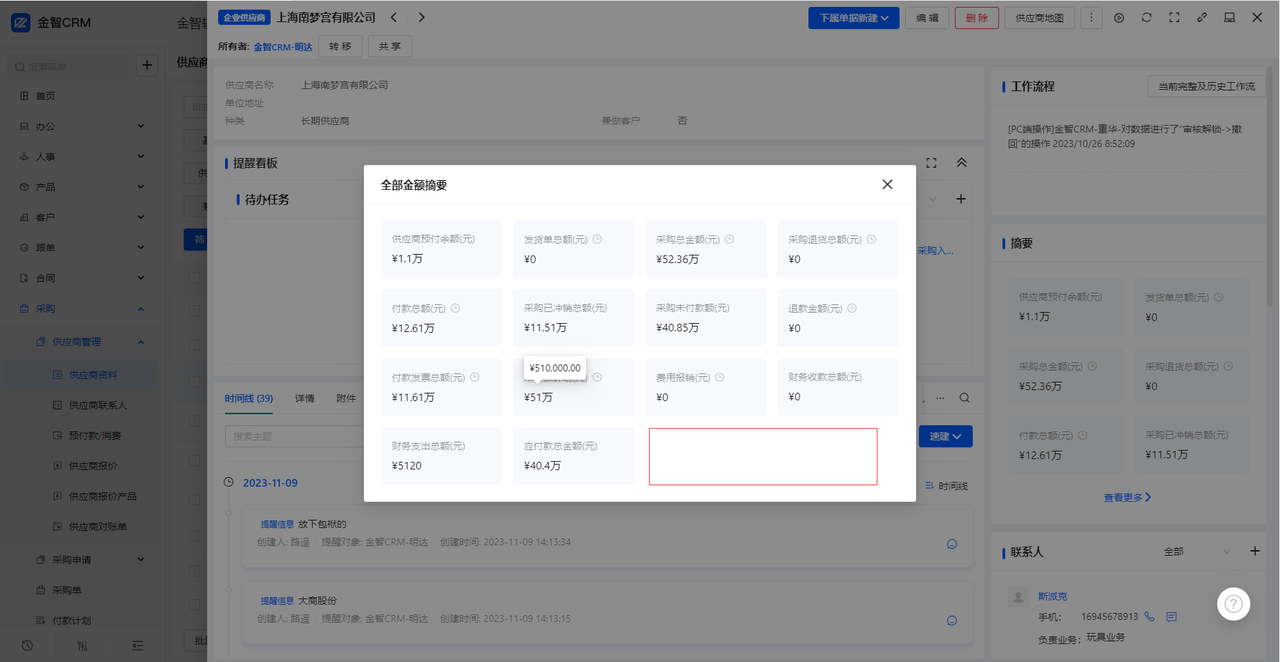This screenshot has width=1280, height=662.
Task: Click the play icon in top toolbar
Action: [1119, 18]
